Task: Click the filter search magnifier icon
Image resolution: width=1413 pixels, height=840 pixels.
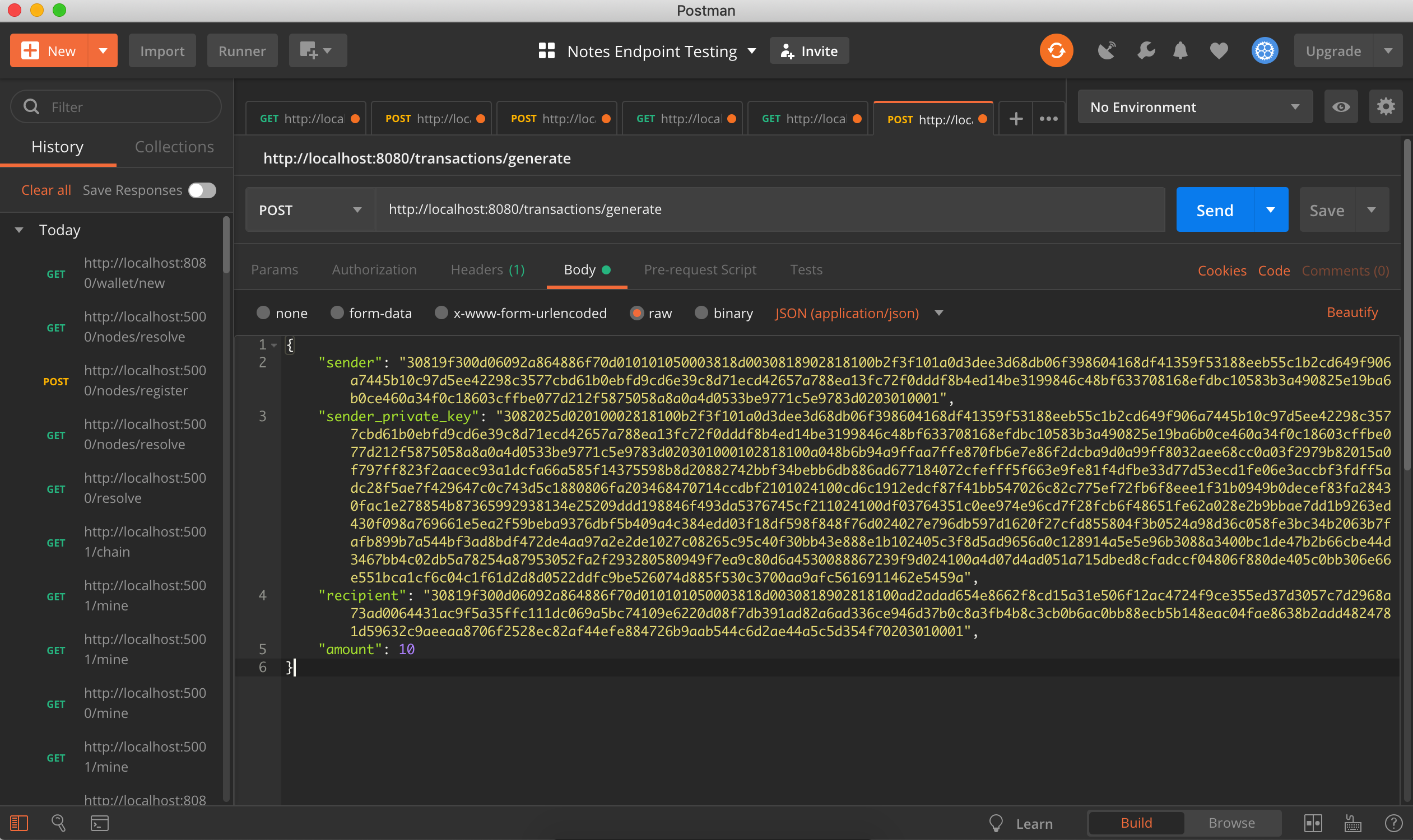Action: click(x=32, y=106)
